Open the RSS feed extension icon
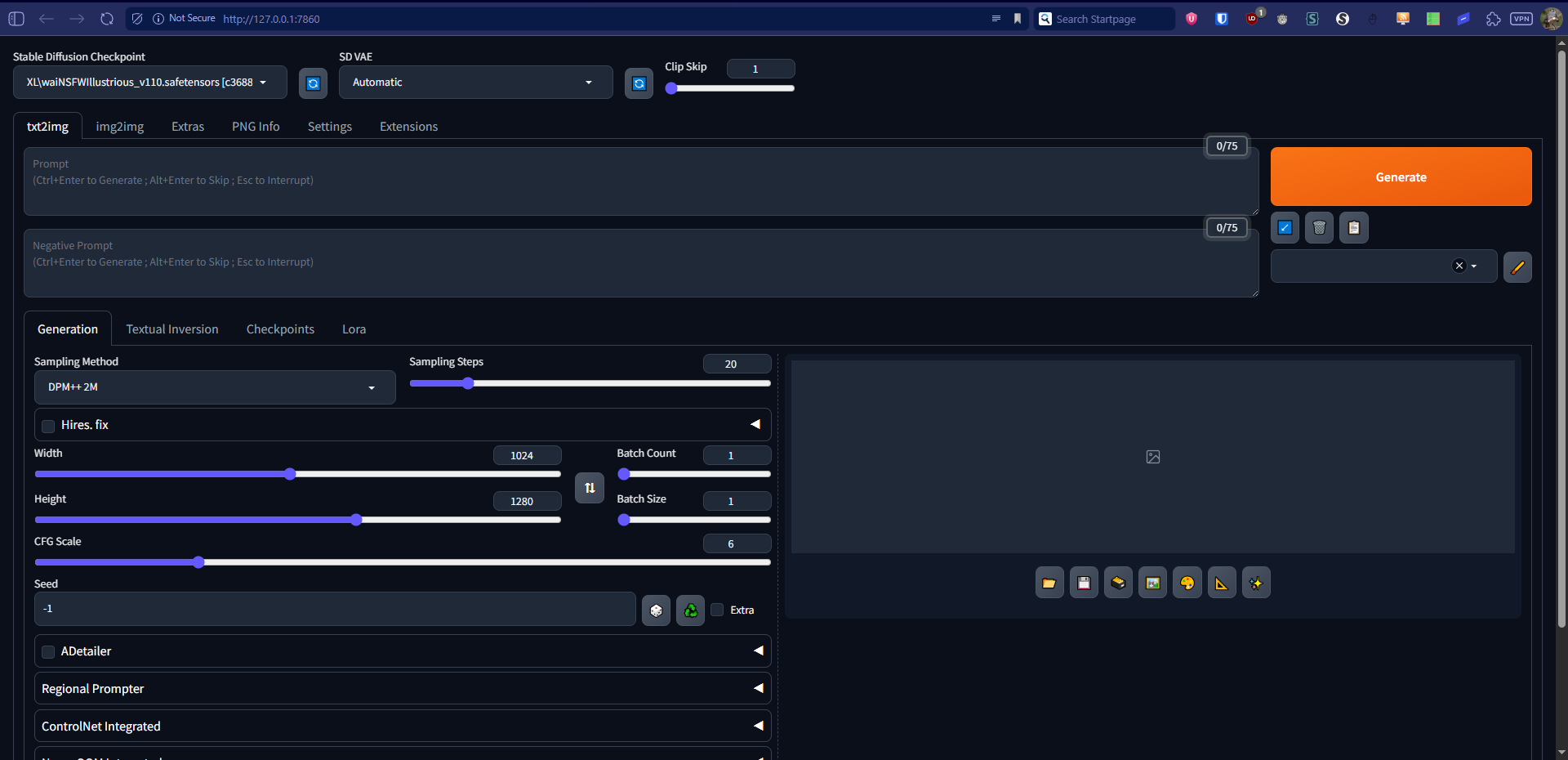Image resolution: width=1568 pixels, height=760 pixels. pos(1402,19)
